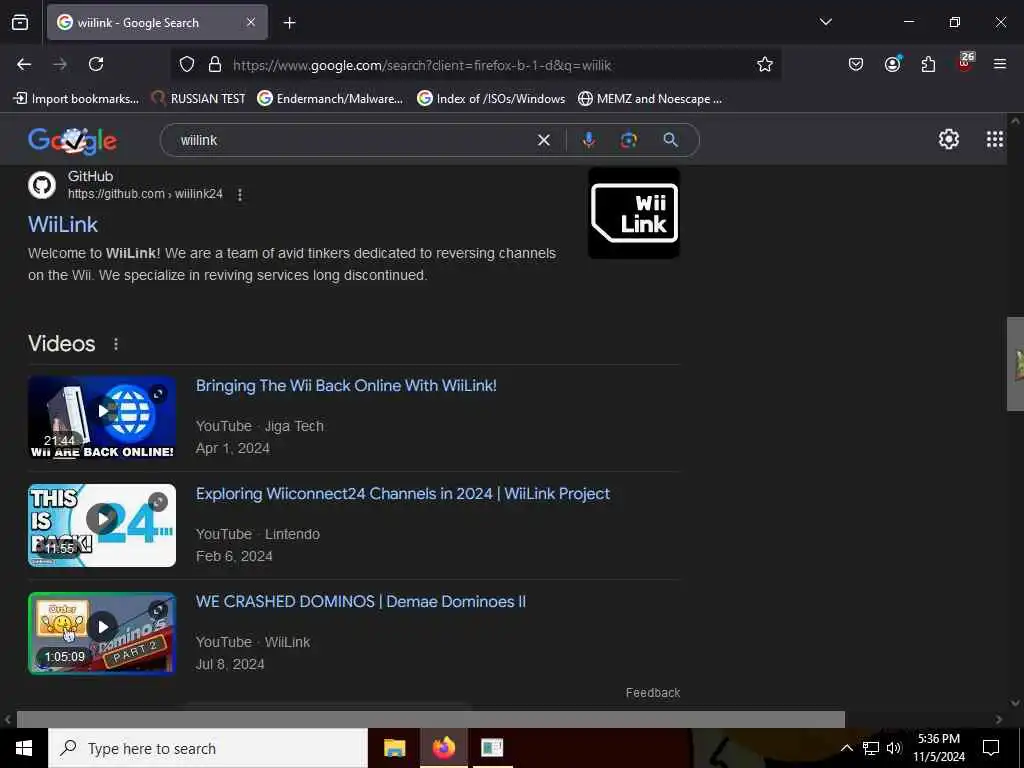Image resolution: width=1024 pixels, height=768 pixels.
Task: Open more options for GitHub result
Action: (x=240, y=195)
